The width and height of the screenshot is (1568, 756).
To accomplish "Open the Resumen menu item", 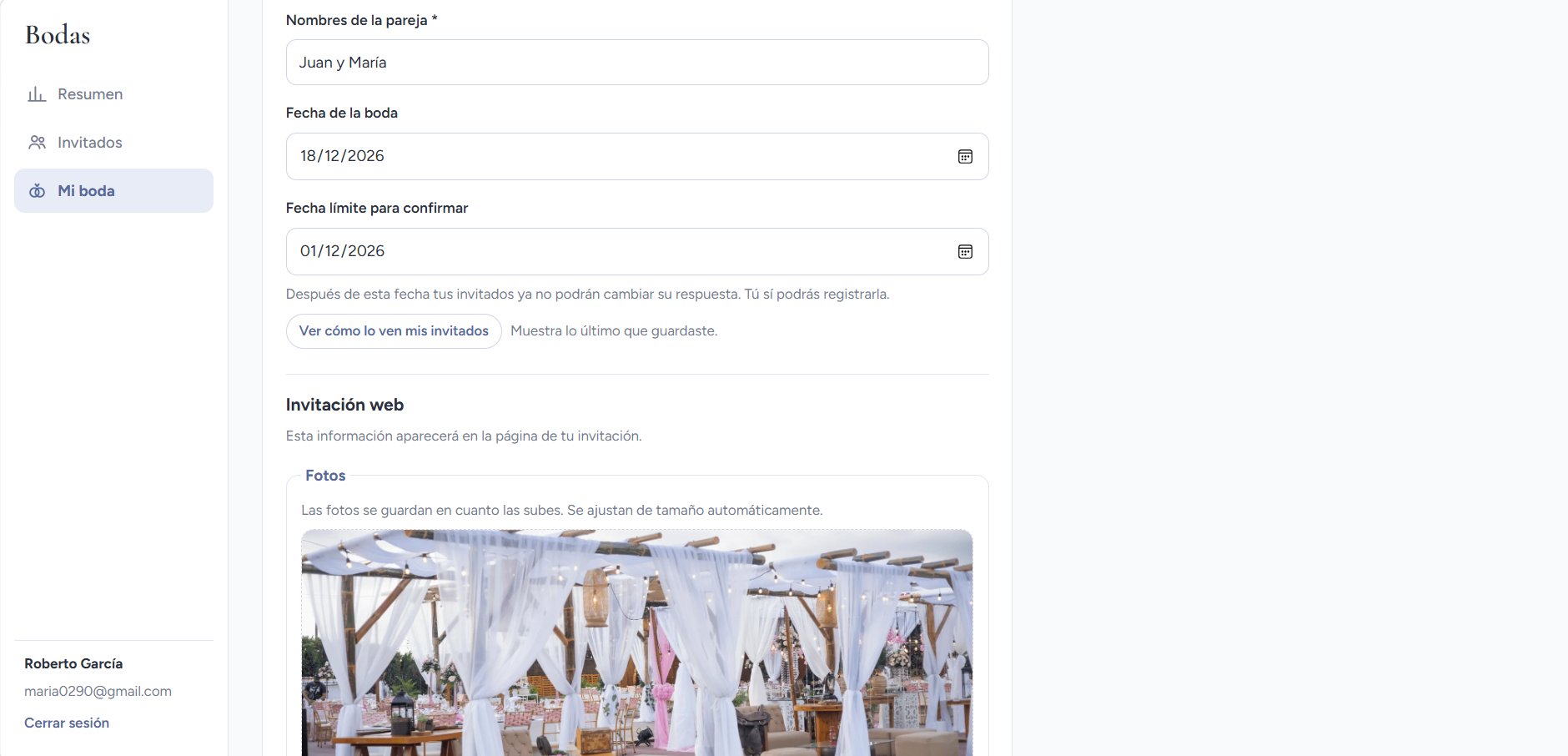I will 113,94.
